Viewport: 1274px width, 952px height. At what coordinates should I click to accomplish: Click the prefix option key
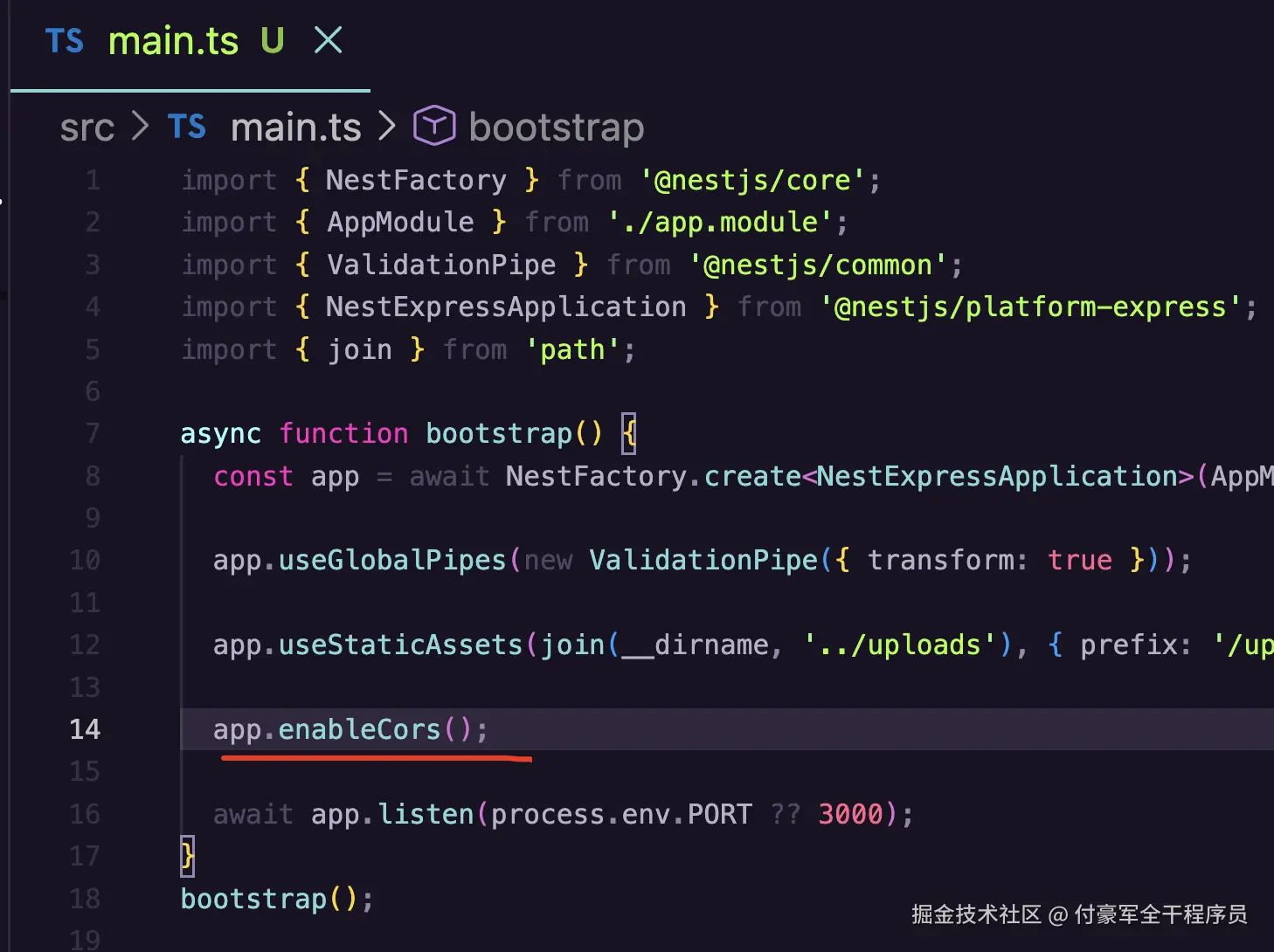pos(1129,645)
